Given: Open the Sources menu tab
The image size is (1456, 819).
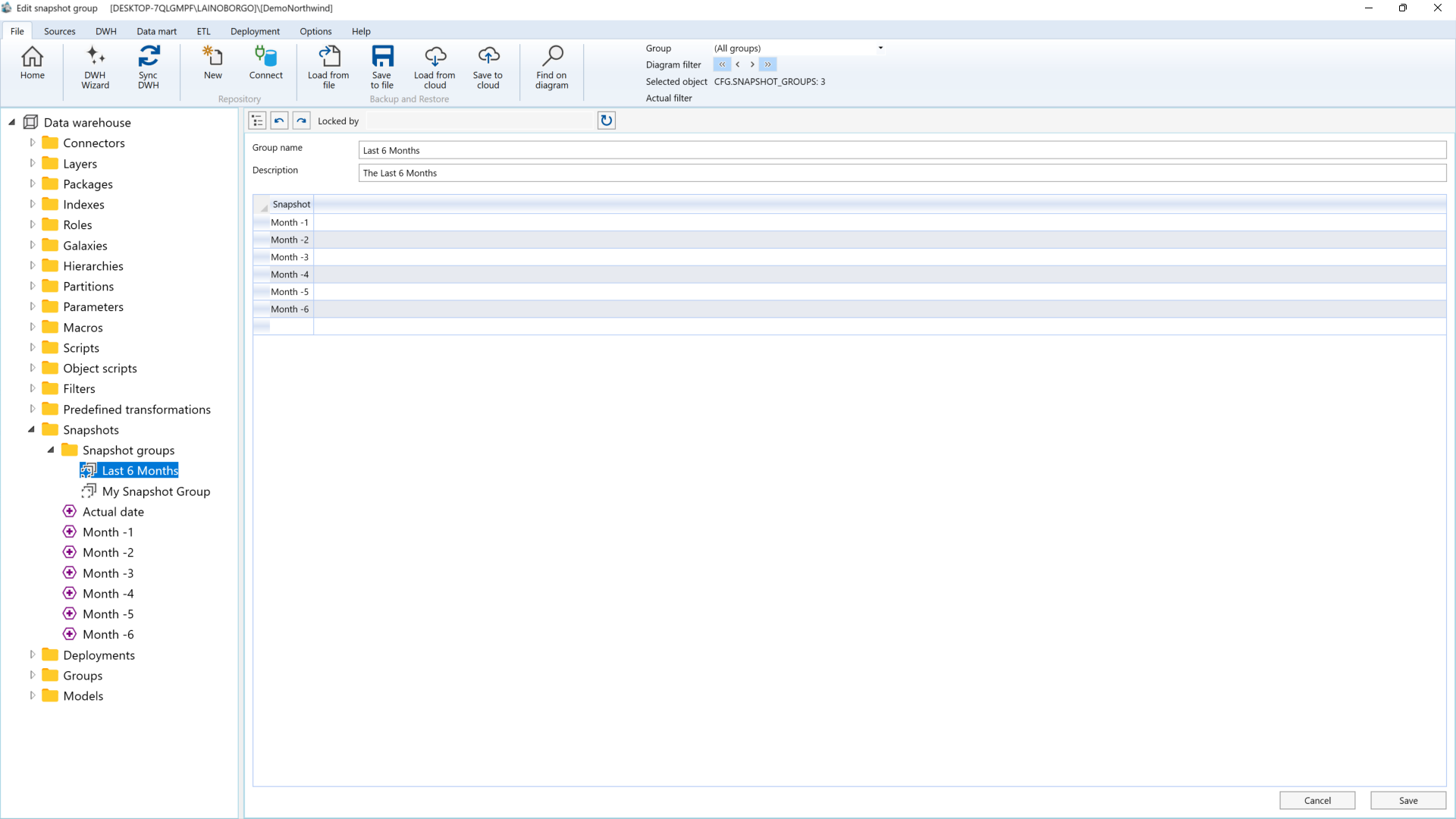Looking at the screenshot, I should tap(59, 31).
